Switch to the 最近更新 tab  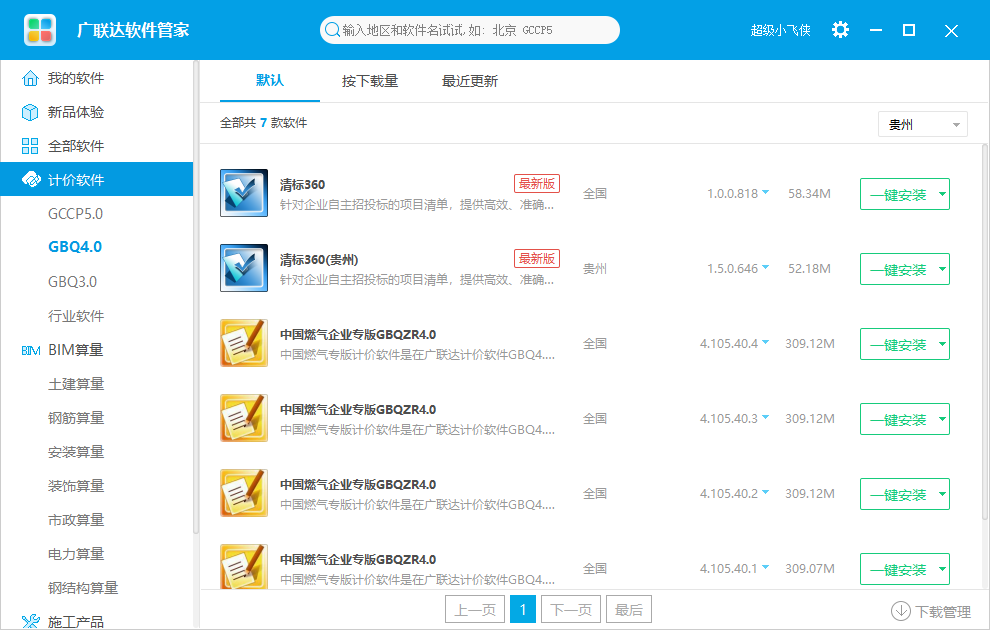click(x=470, y=81)
